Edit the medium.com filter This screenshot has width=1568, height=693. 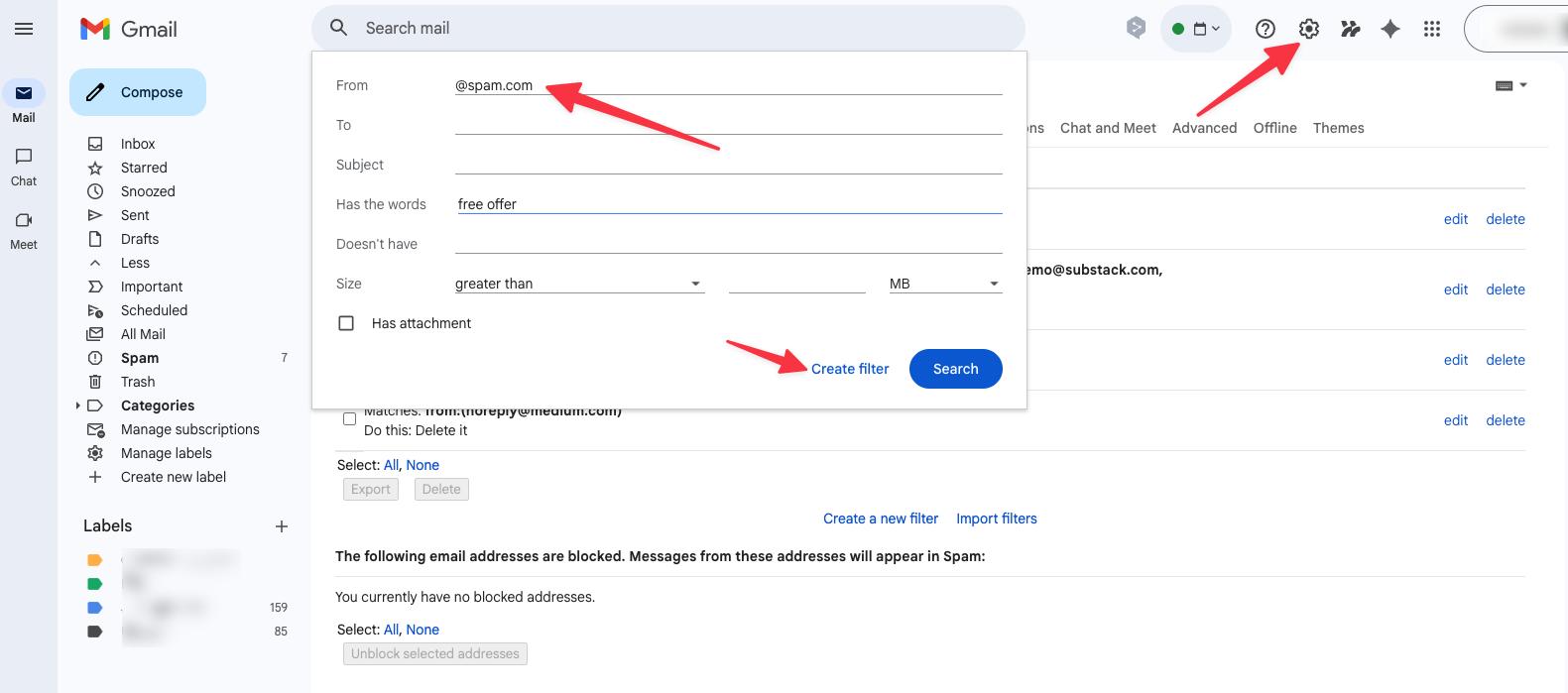[1456, 420]
